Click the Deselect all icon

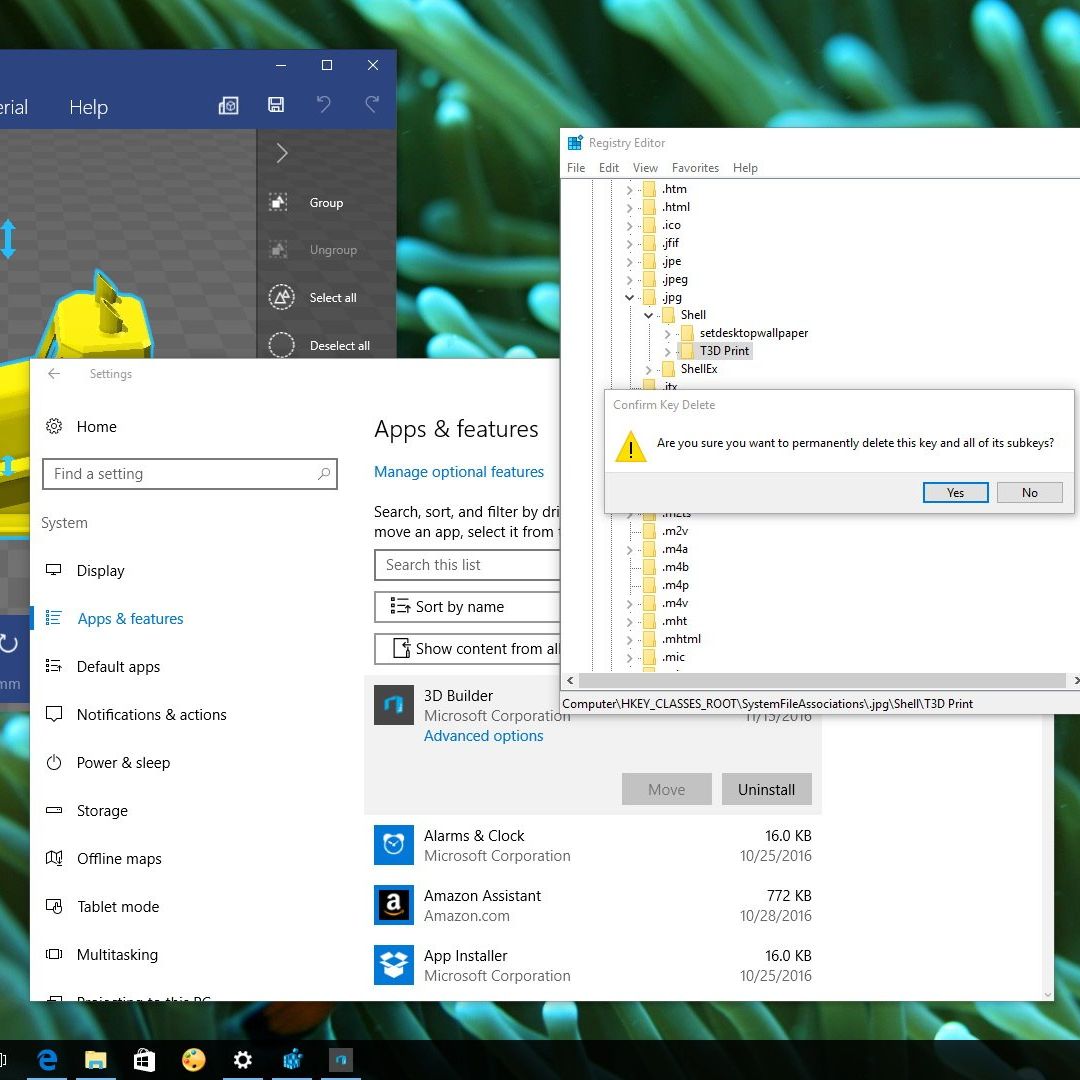(x=281, y=345)
